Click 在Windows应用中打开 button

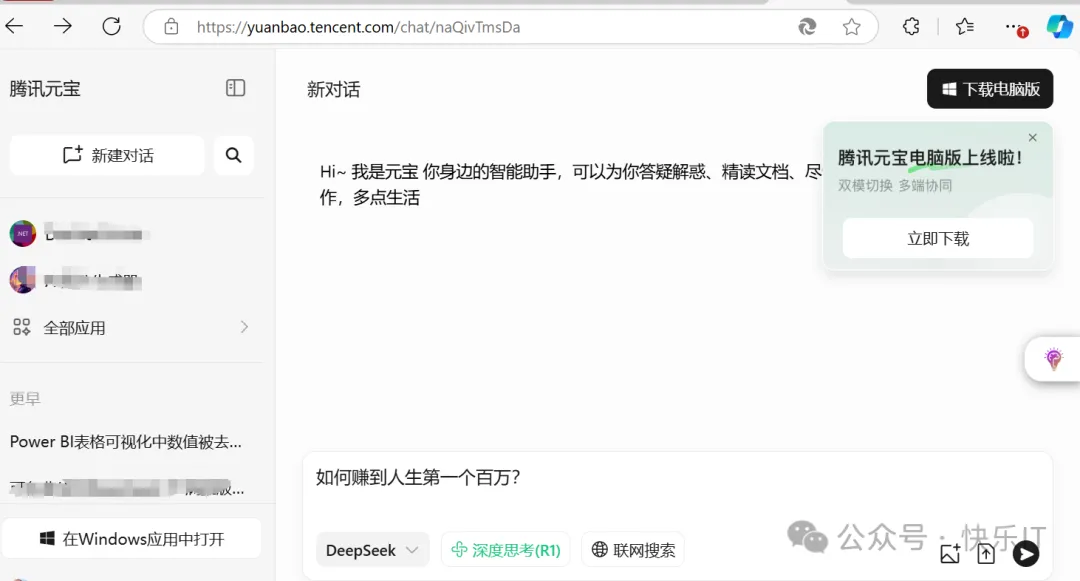tap(132, 538)
